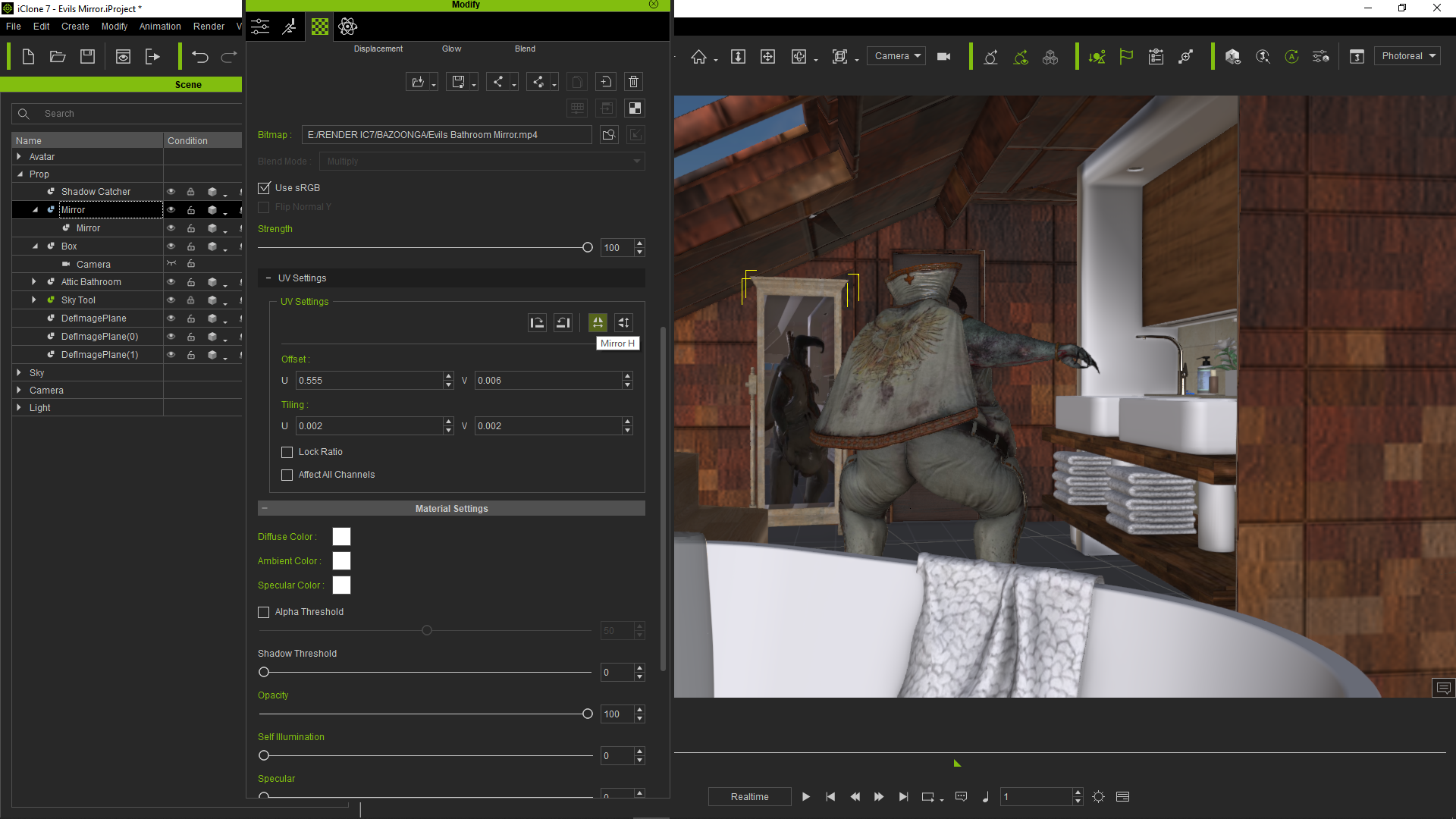Collapse the Material Settings section
The width and height of the screenshot is (1456, 819).
coord(265,509)
